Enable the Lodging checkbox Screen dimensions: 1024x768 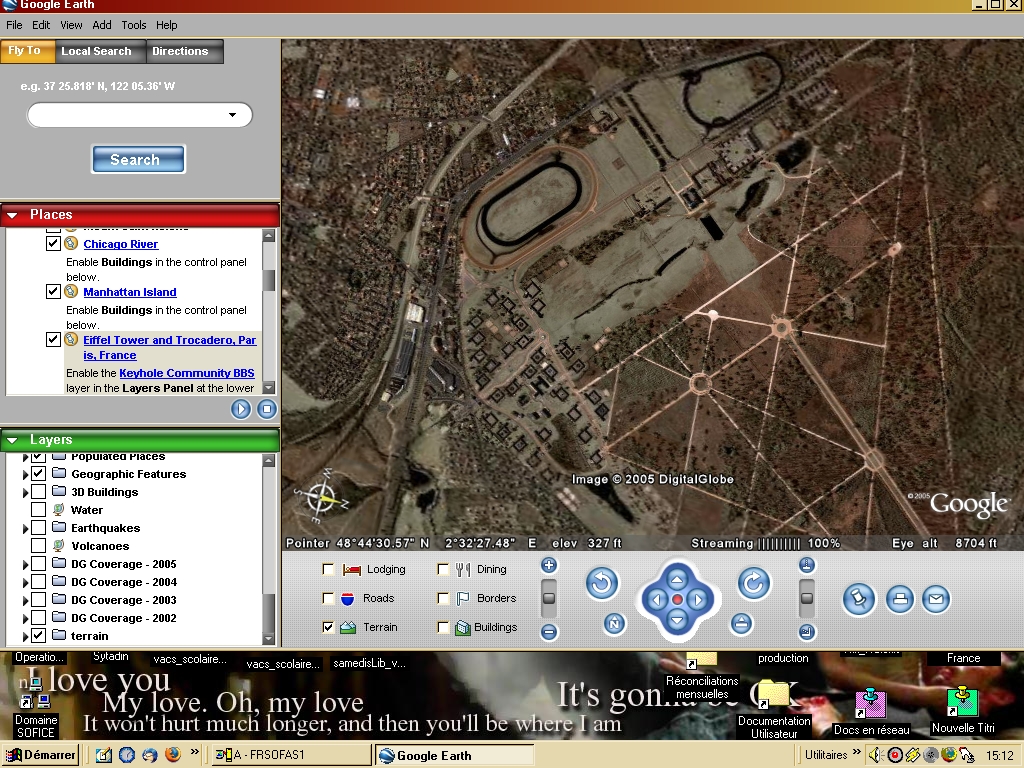click(328, 569)
